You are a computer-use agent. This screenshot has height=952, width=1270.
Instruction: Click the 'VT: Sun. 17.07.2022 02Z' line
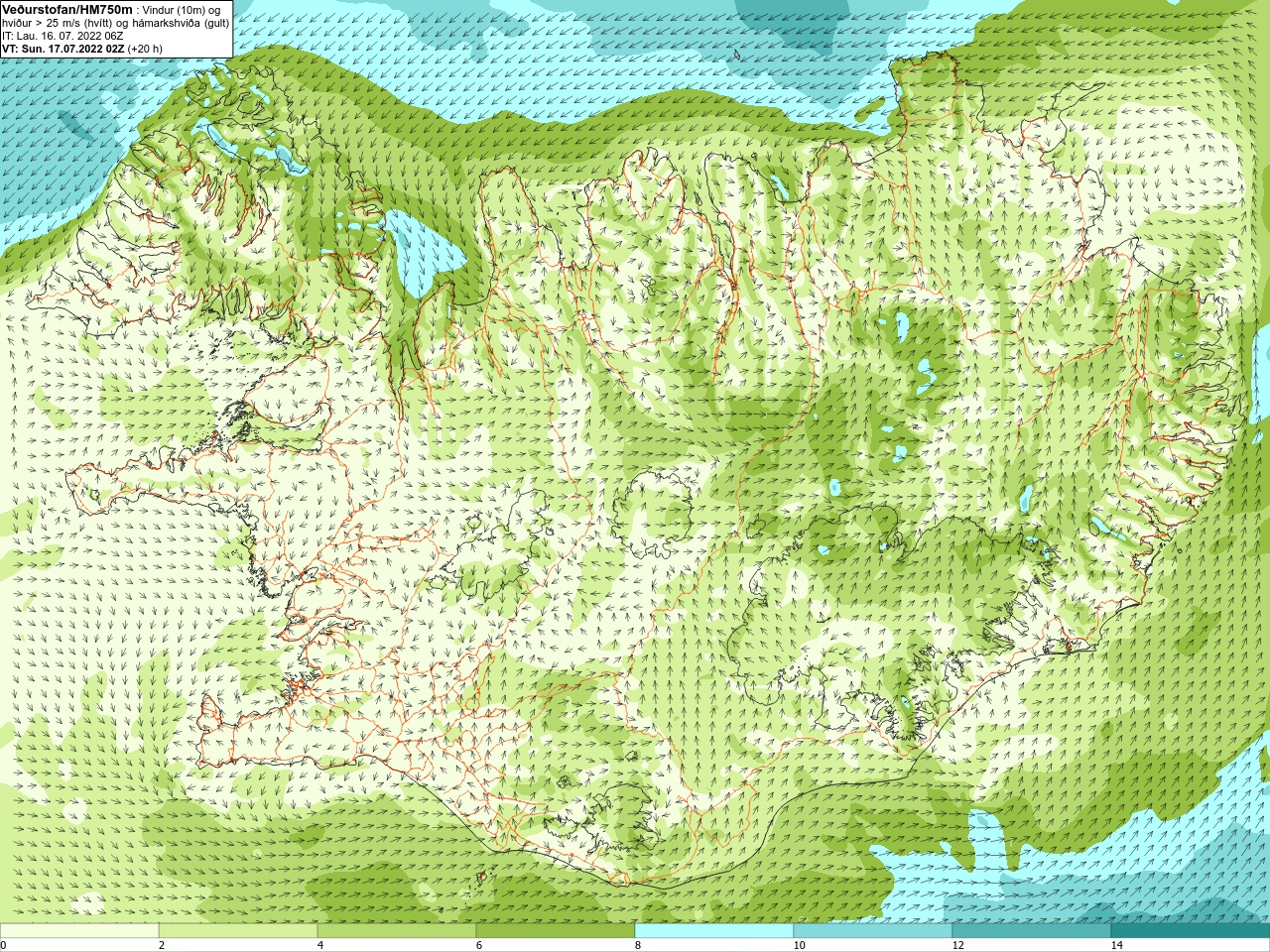click(63, 49)
